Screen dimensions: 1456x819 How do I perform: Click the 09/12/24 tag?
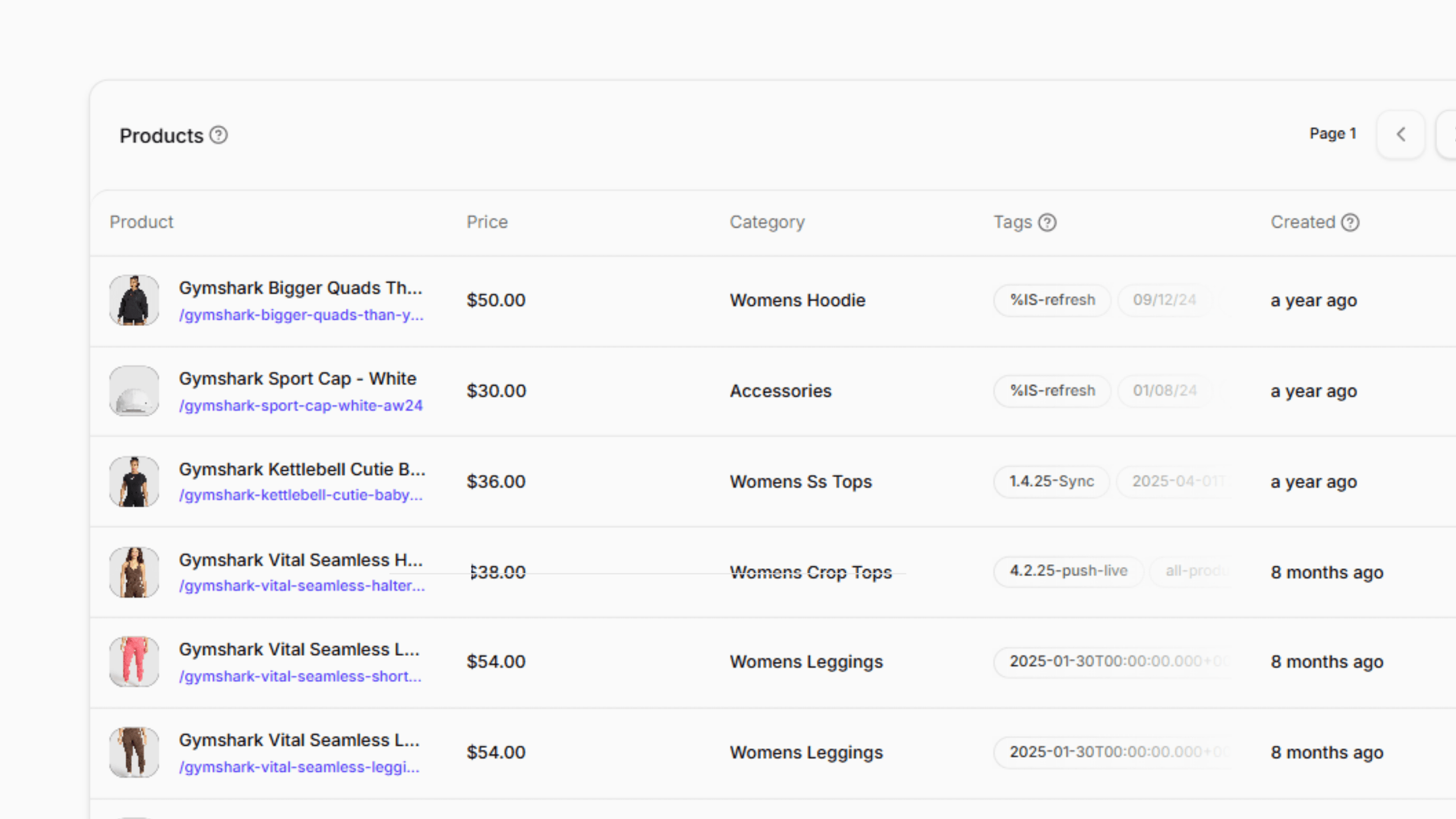coord(1164,300)
